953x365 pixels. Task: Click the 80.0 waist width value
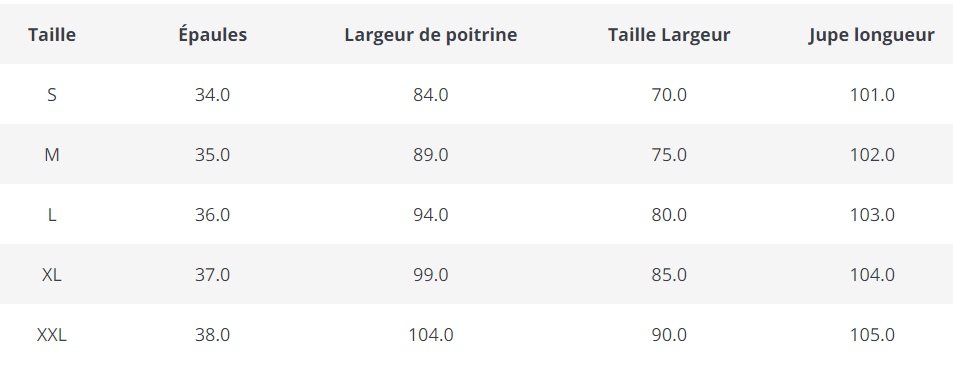click(x=669, y=215)
